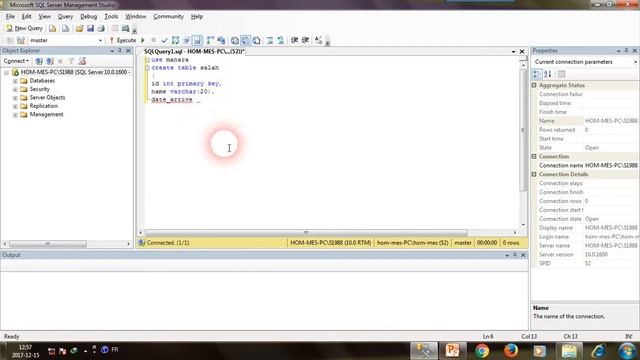This screenshot has height=360, width=640.
Task: Collapse the Aggregate Status property group
Action: 534,85
